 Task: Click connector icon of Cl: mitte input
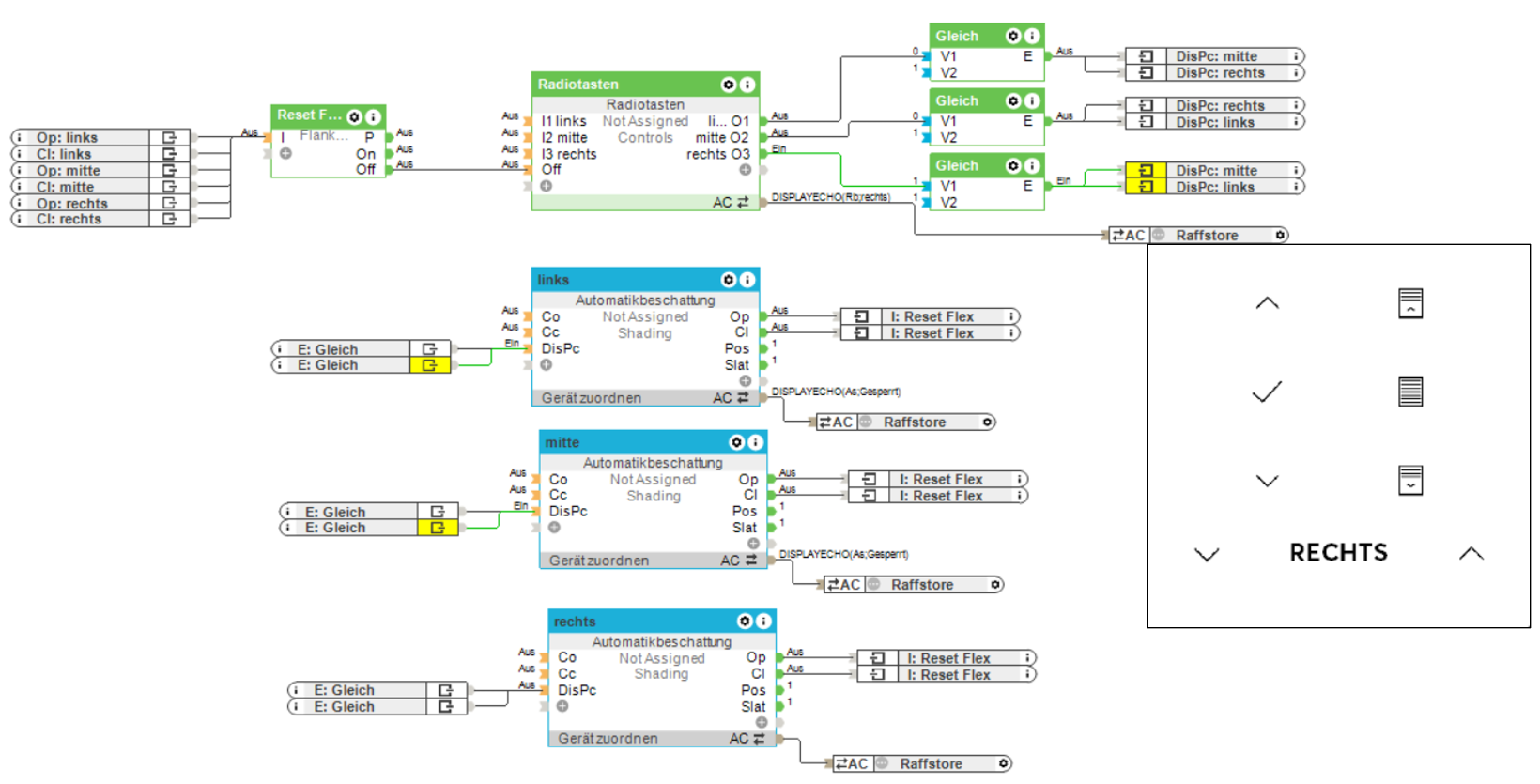[x=169, y=187]
